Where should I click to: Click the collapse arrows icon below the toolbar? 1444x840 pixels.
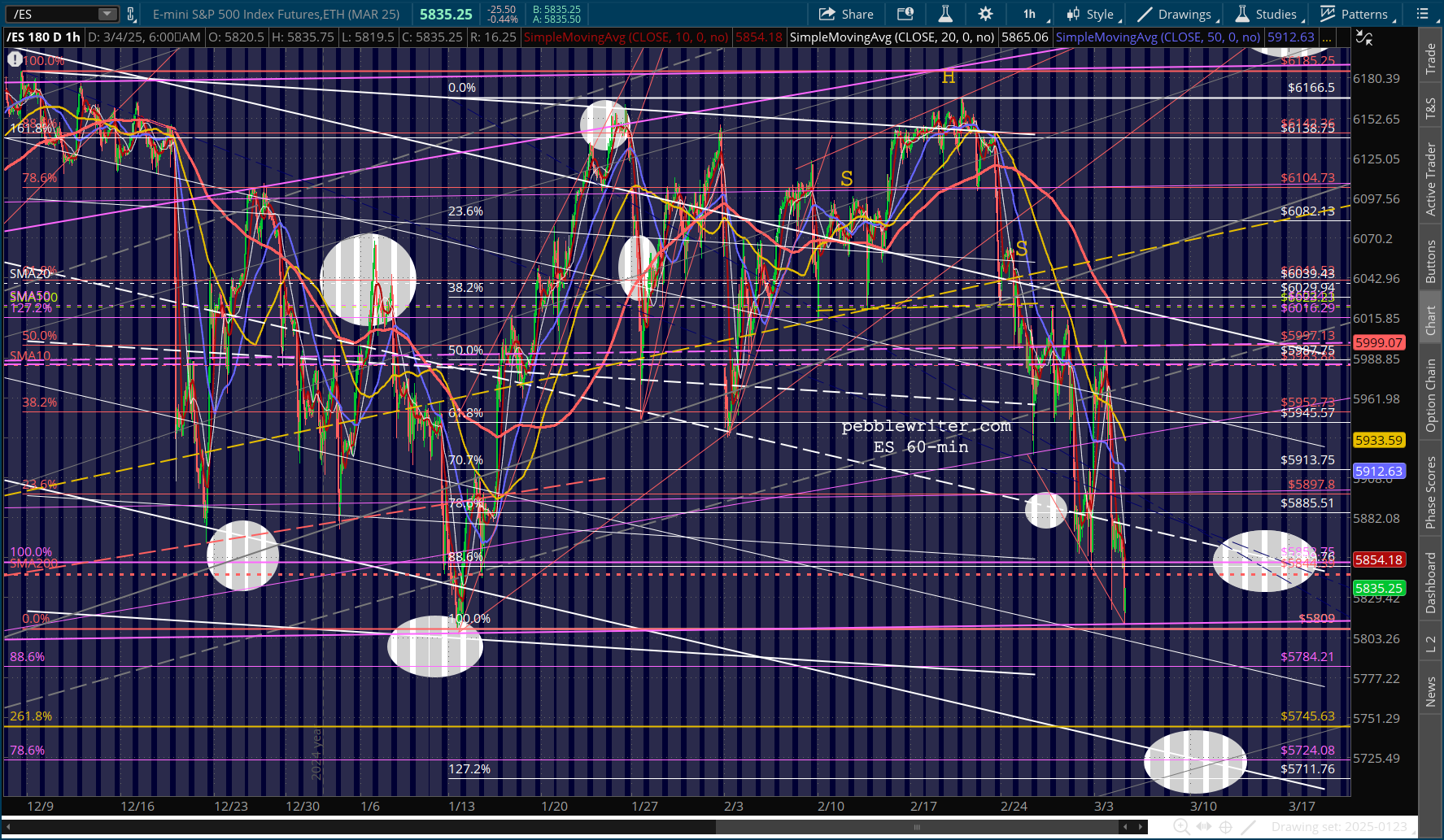(1364, 37)
